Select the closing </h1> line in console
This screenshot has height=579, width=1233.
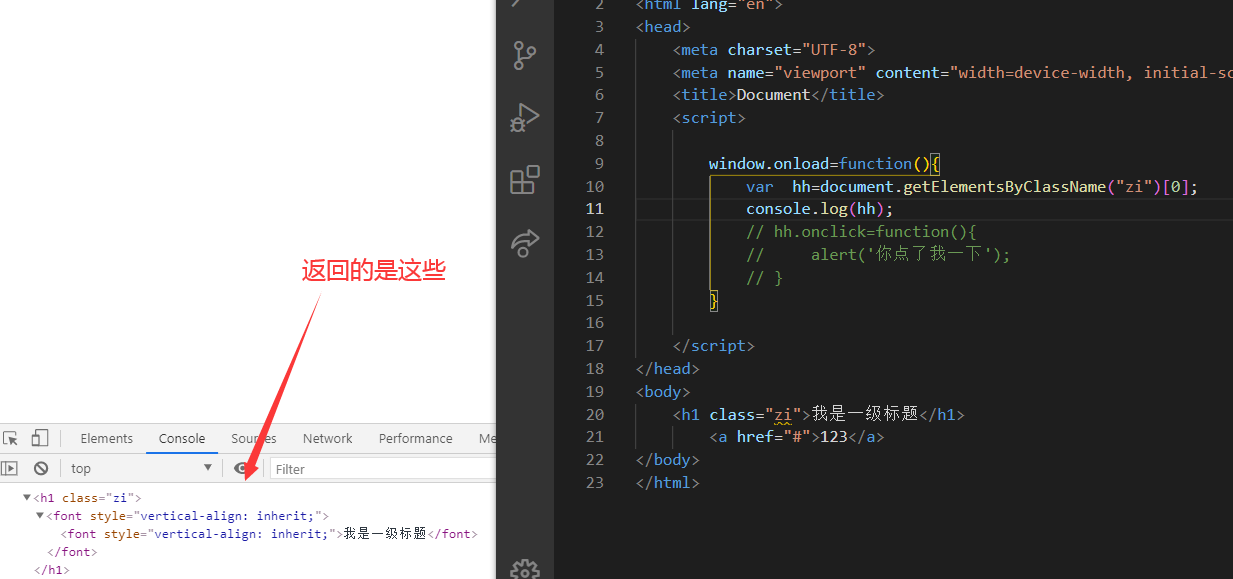(x=52, y=570)
